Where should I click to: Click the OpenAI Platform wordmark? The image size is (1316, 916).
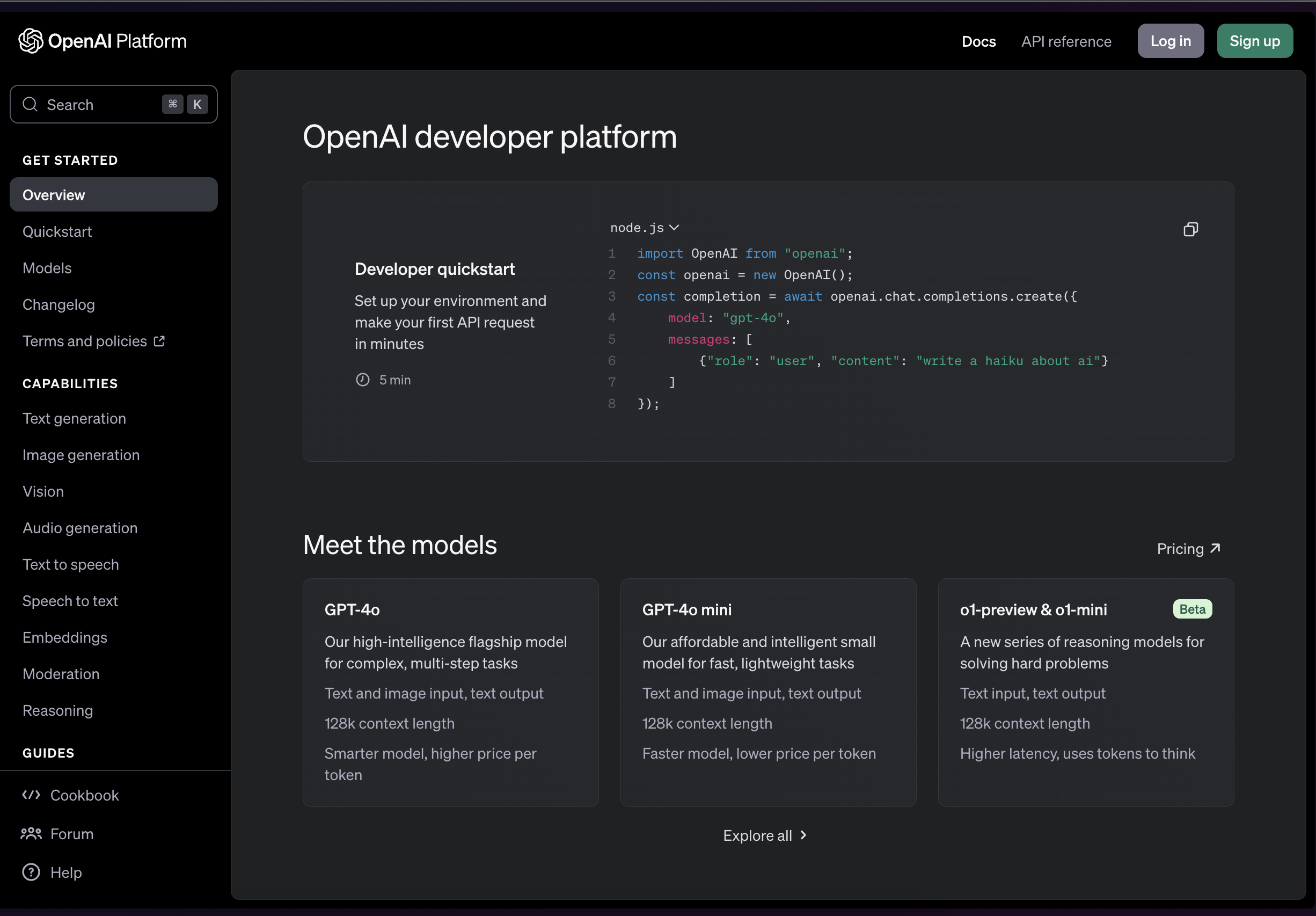(x=117, y=41)
